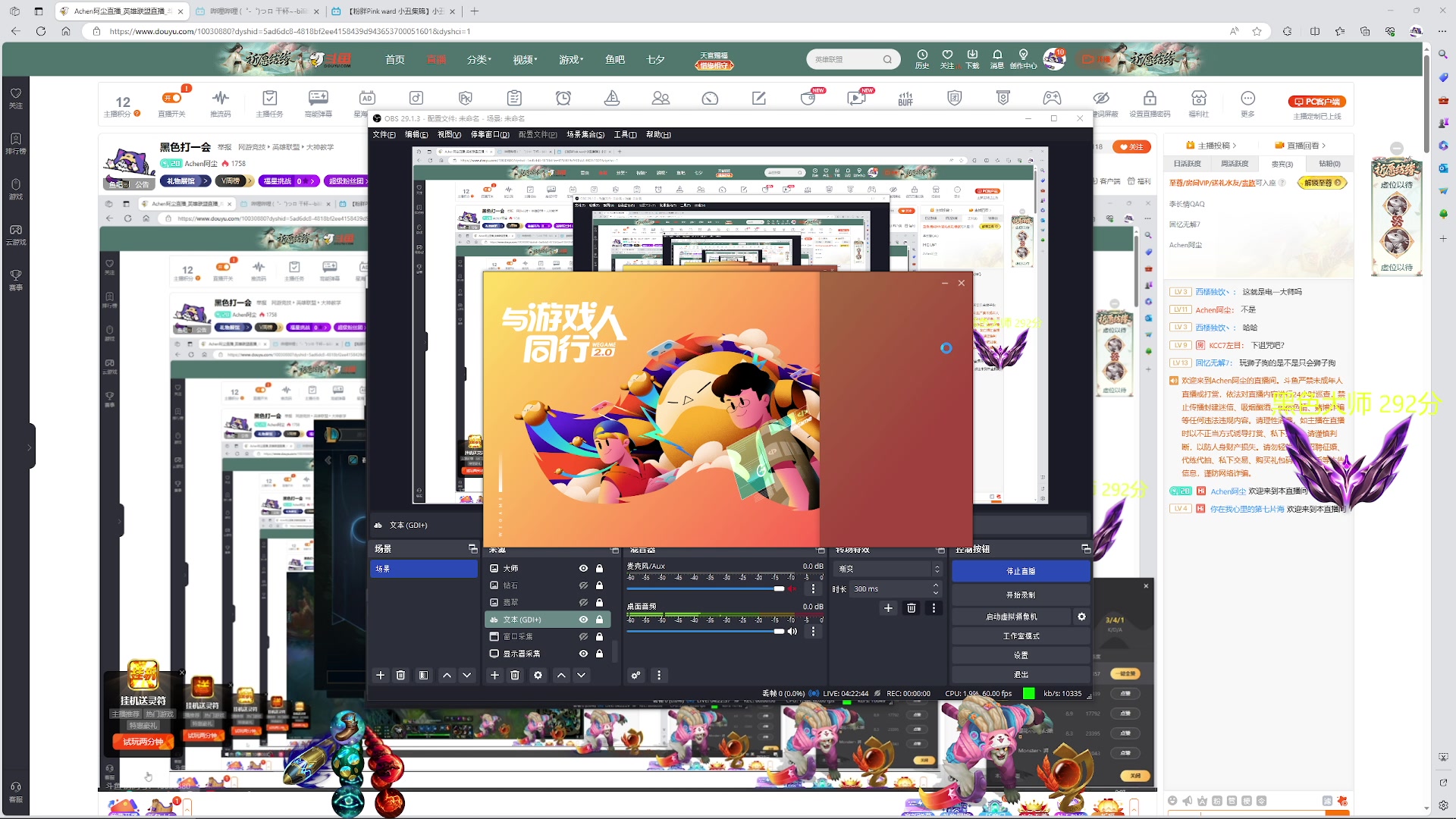Open 麦克风/Aux three-dot options menu
The width and height of the screenshot is (1456, 819).
(813, 588)
